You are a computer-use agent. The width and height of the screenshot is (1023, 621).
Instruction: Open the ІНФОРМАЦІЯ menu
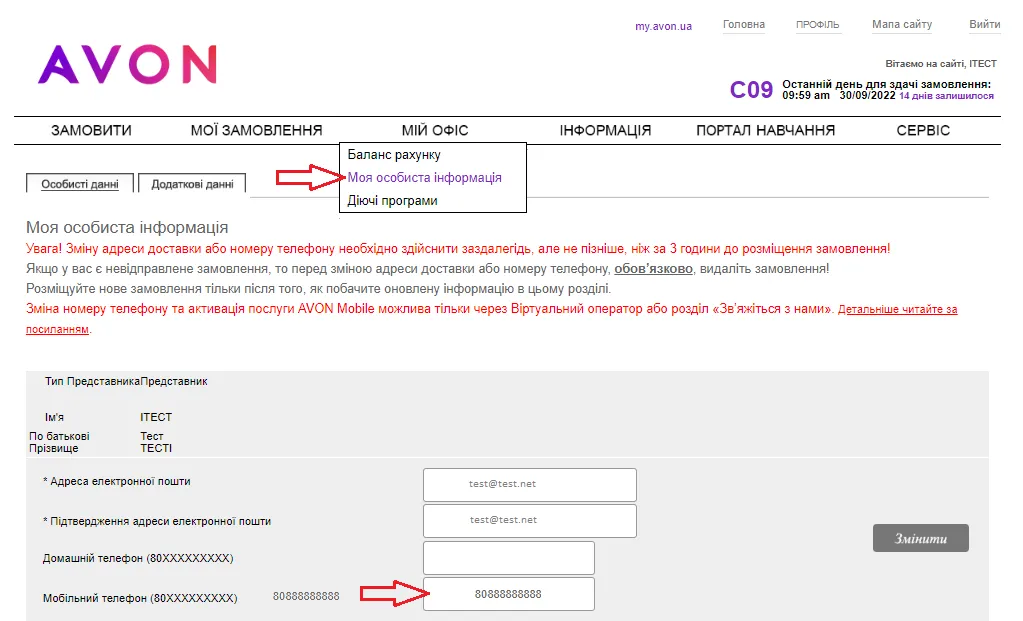pyautogui.click(x=605, y=130)
